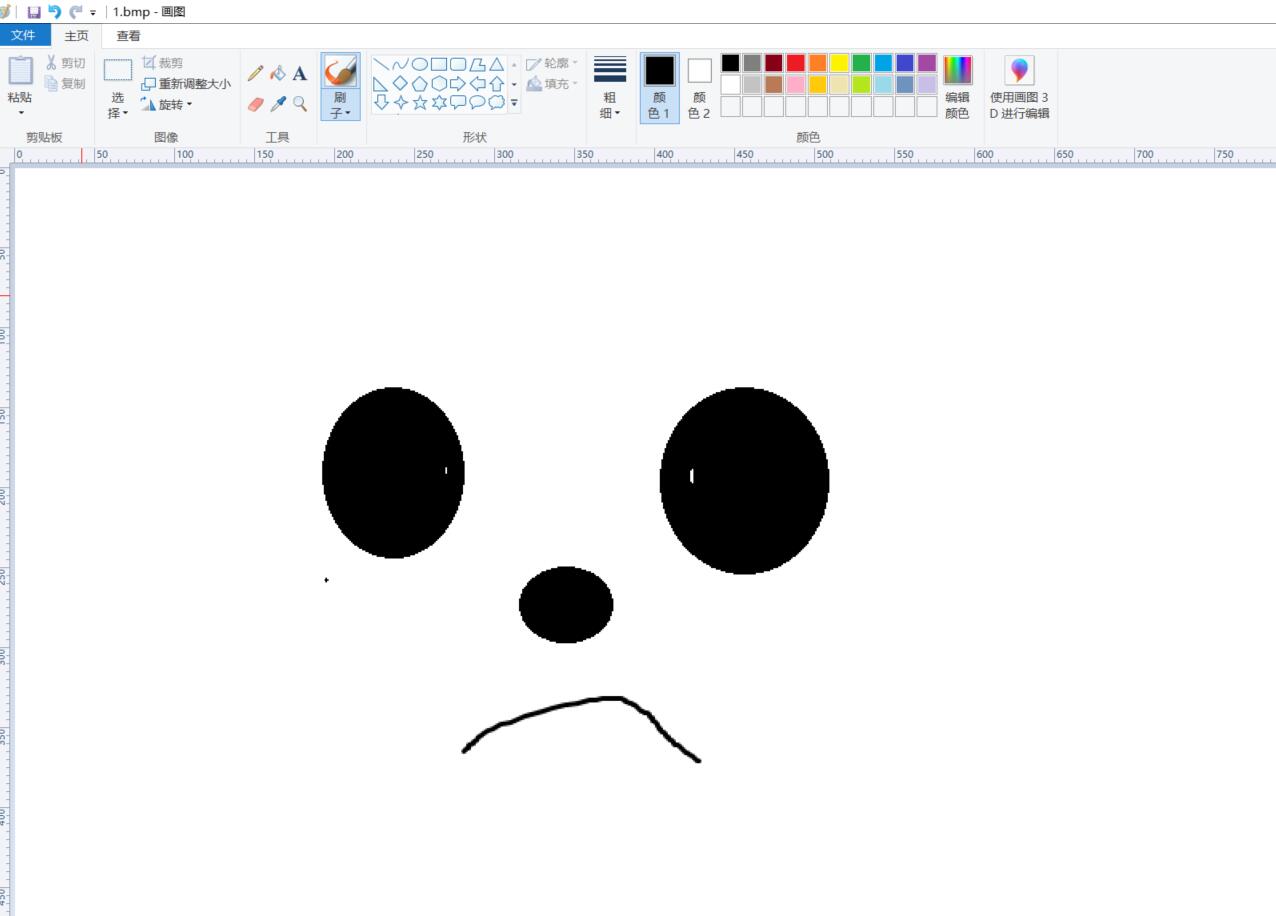
Task: Pick the red color swatch
Action: click(795, 63)
